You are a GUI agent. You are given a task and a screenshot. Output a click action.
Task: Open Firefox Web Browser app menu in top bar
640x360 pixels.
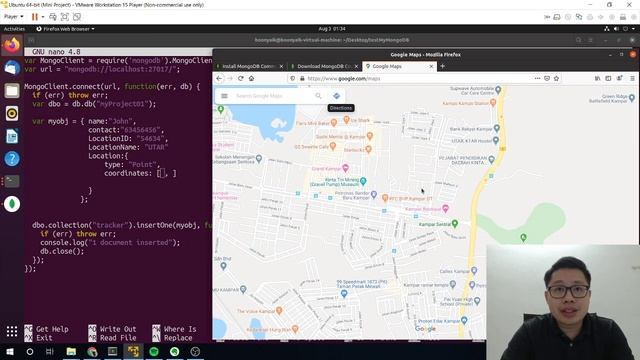coord(65,29)
